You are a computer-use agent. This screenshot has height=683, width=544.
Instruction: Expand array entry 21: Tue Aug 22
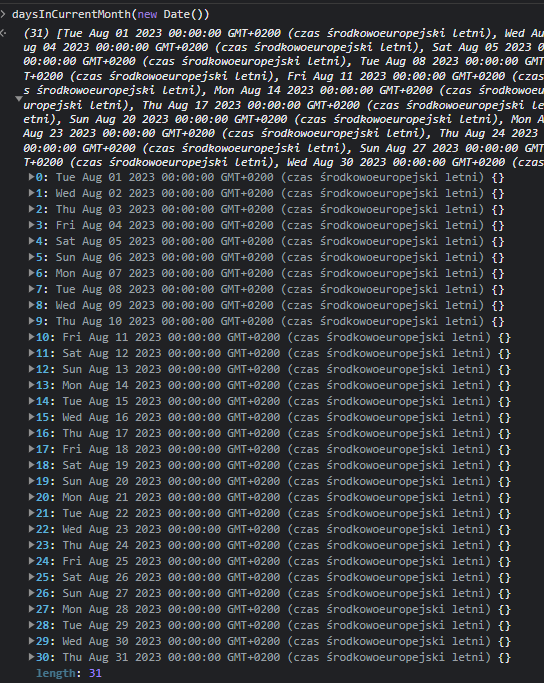click(31, 513)
